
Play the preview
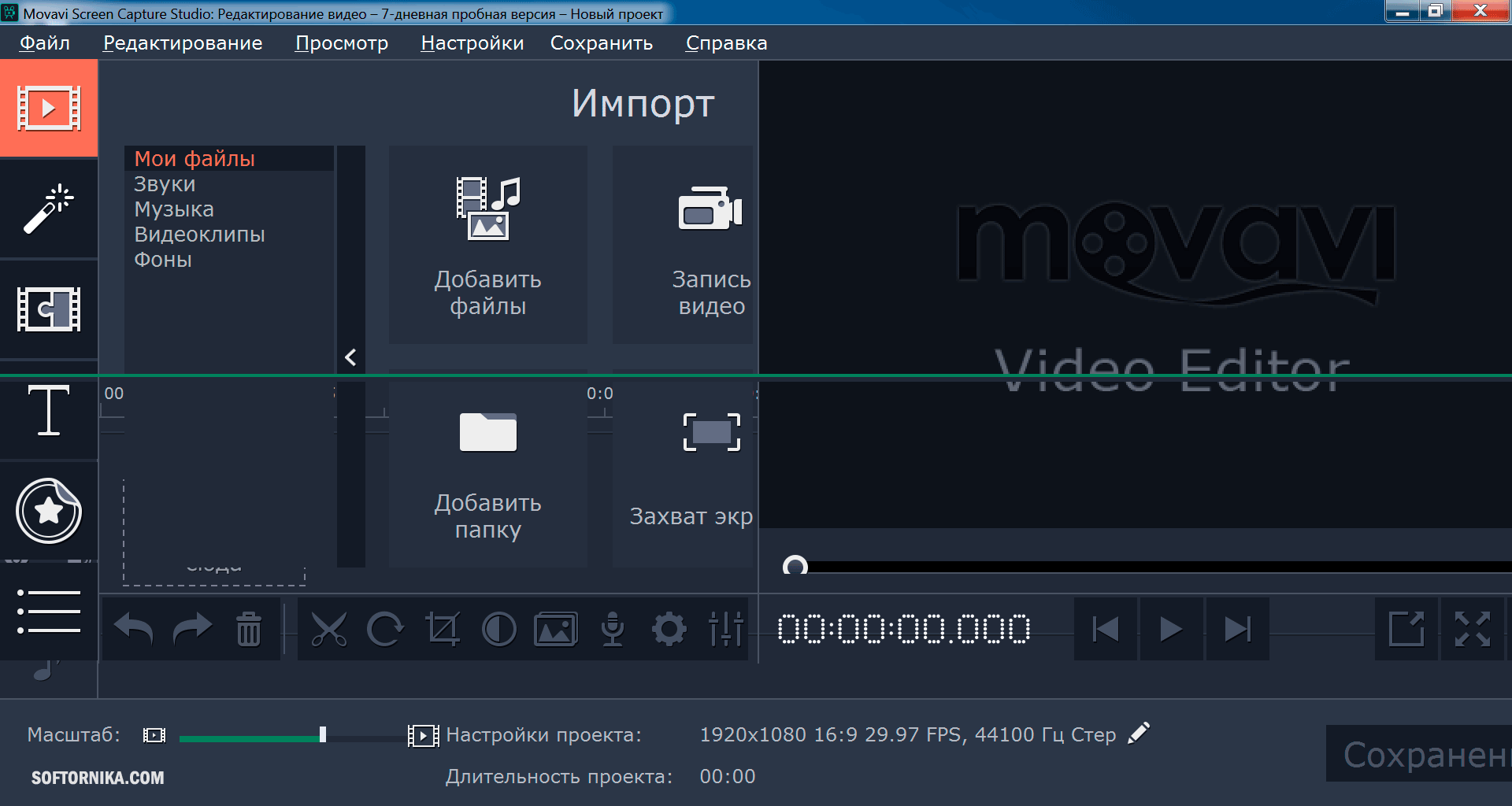click(x=1171, y=629)
